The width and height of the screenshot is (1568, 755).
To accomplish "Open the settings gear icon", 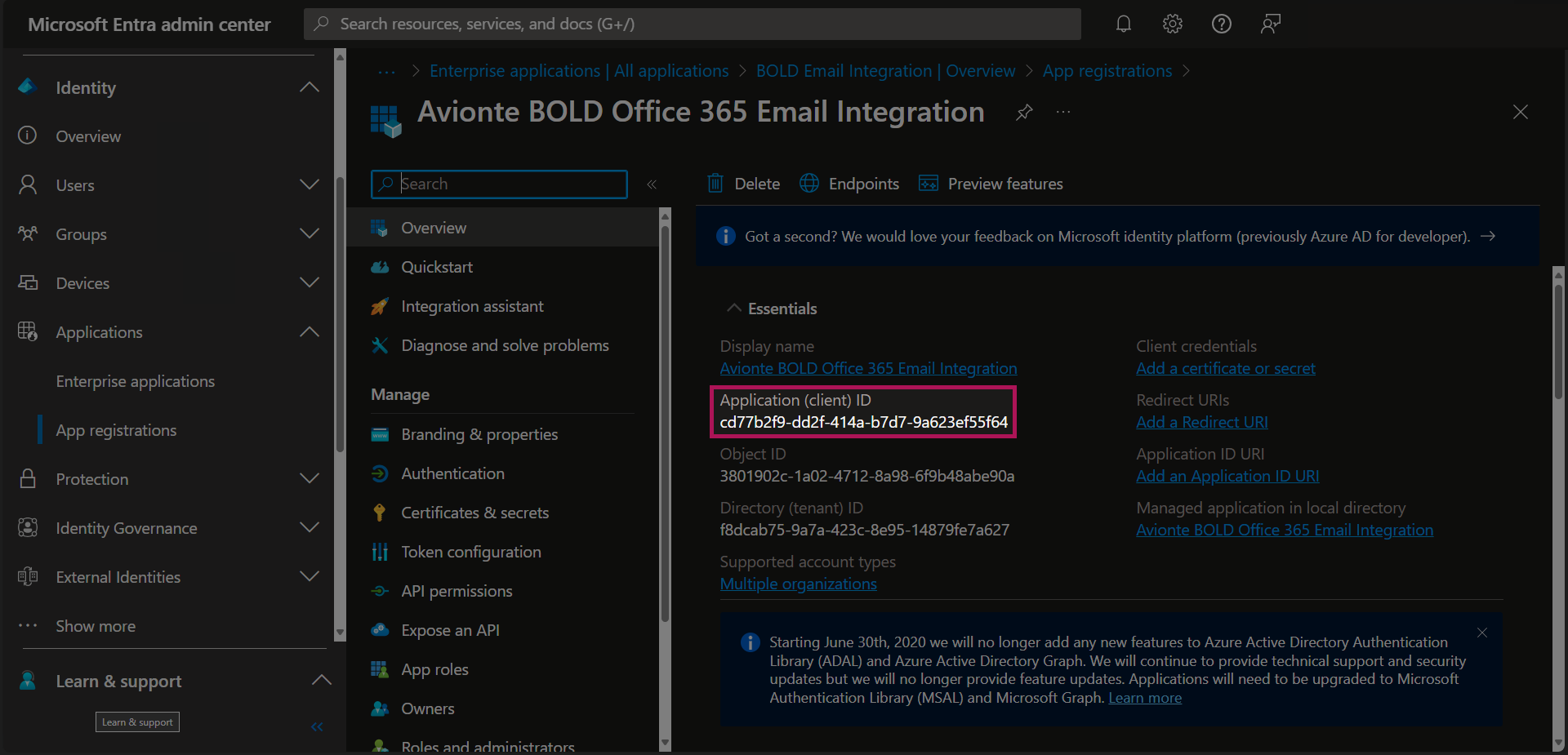I will (1173, 24).
